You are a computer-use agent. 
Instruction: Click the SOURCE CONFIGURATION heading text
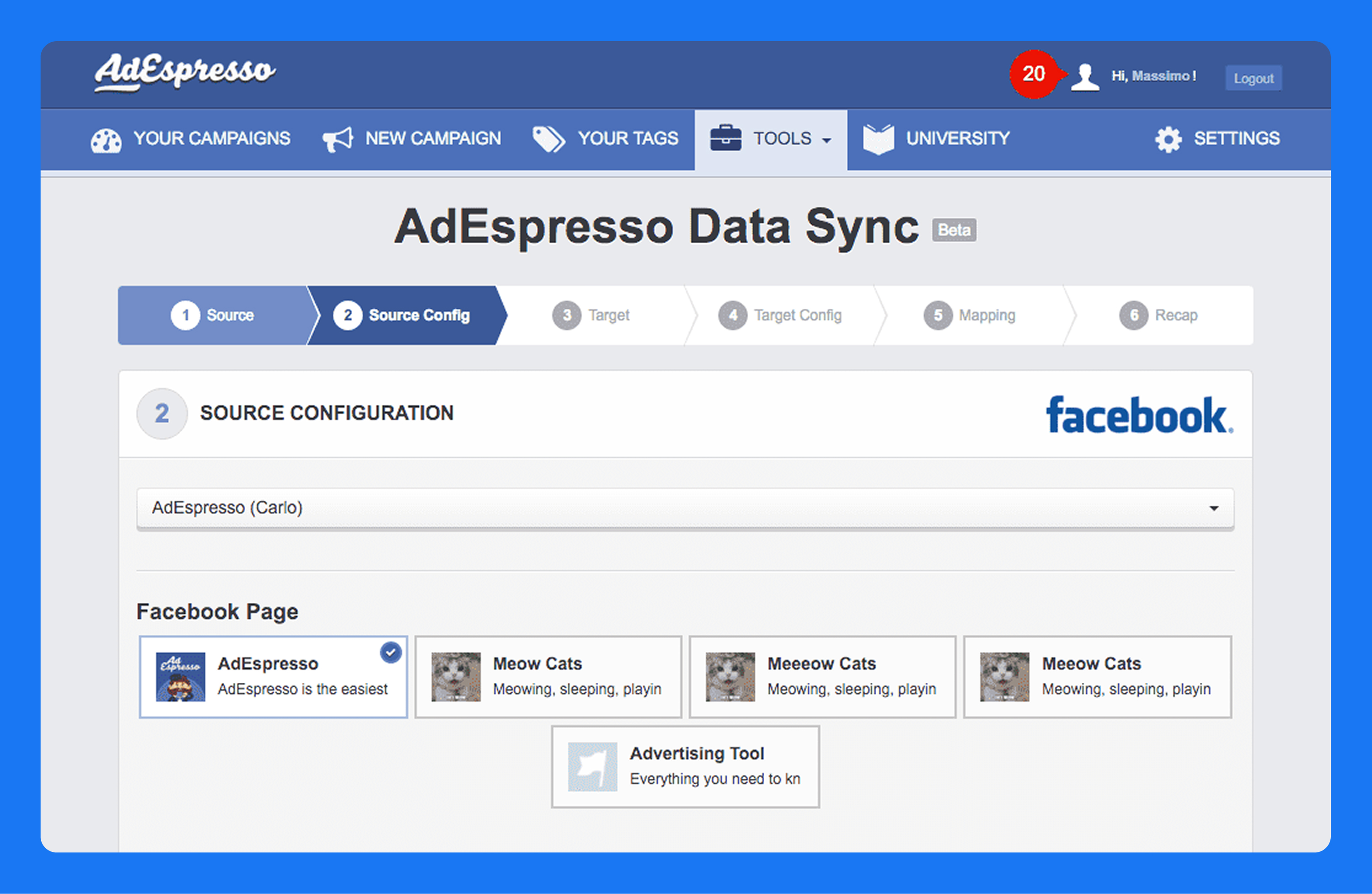click(x=327, y=413)
